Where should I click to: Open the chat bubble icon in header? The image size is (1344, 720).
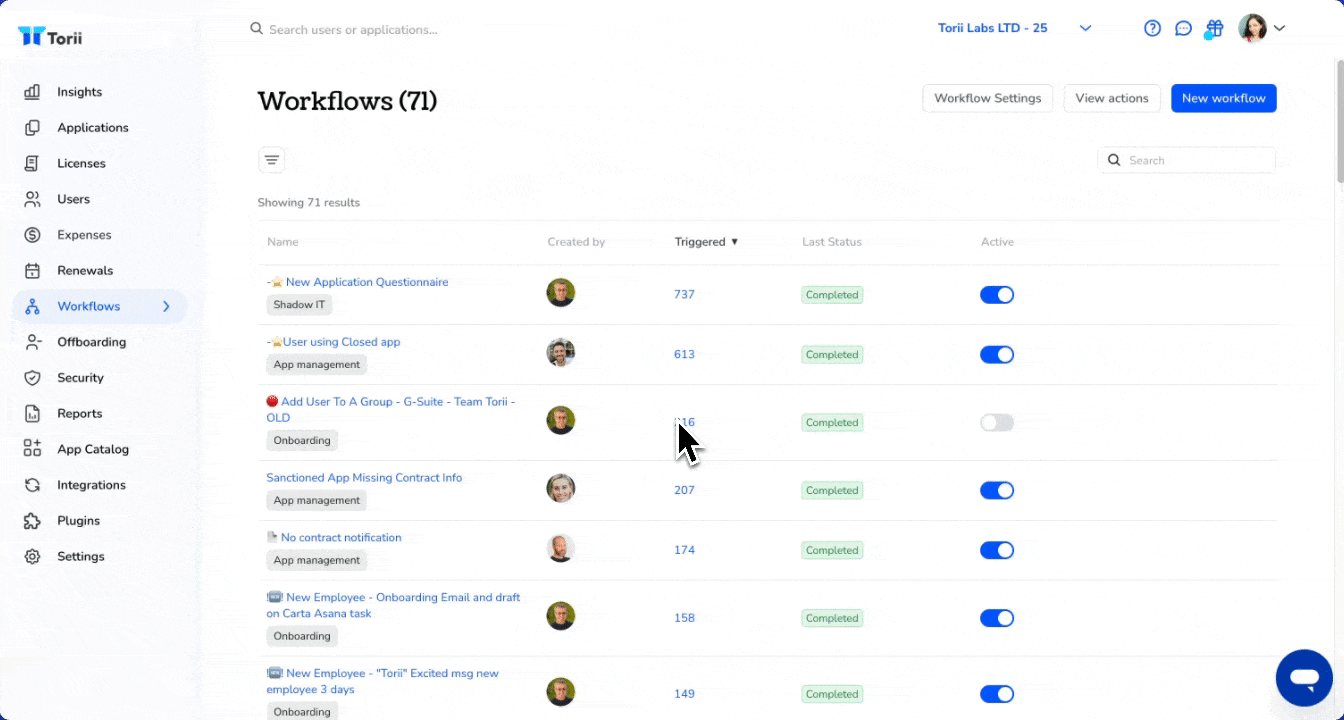pos(1183,28)
